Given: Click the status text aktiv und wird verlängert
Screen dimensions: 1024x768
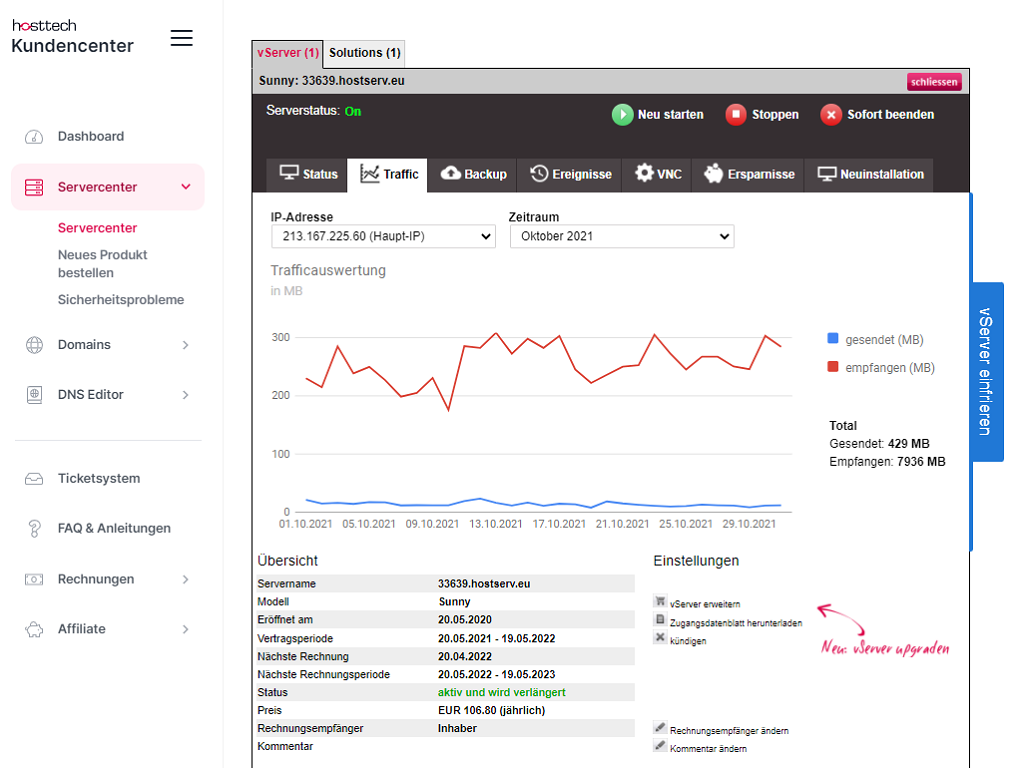Looking at the screenshot, I should (502, 692).
